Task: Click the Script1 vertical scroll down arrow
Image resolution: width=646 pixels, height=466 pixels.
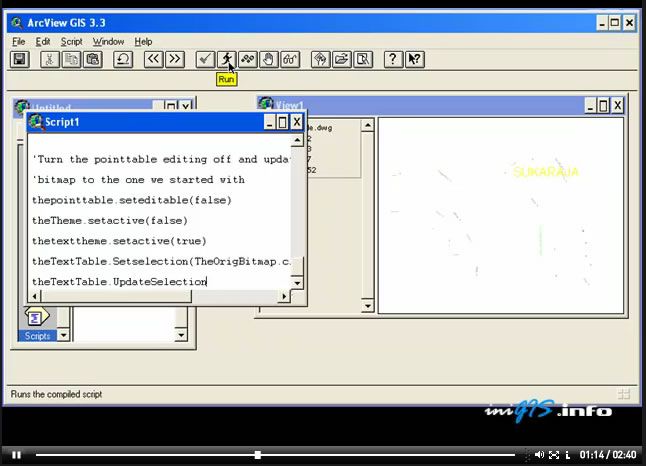Action: [297, 283]
